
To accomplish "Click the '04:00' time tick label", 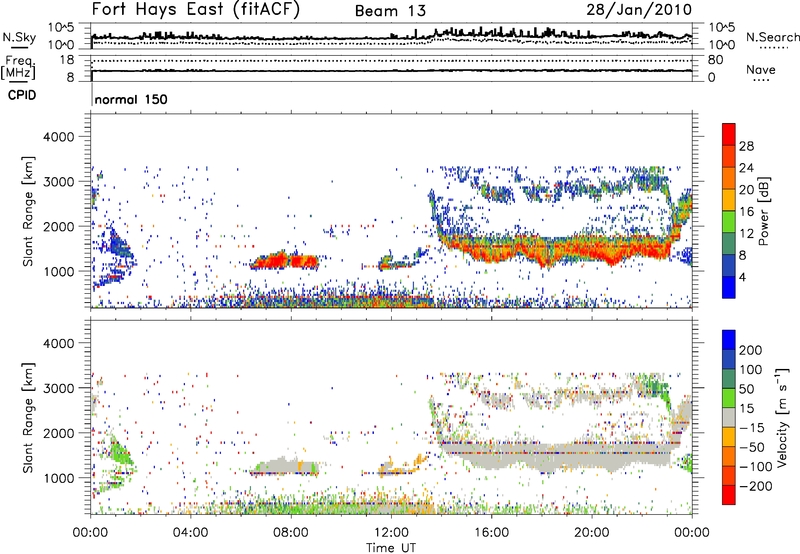I will [191, 533].
